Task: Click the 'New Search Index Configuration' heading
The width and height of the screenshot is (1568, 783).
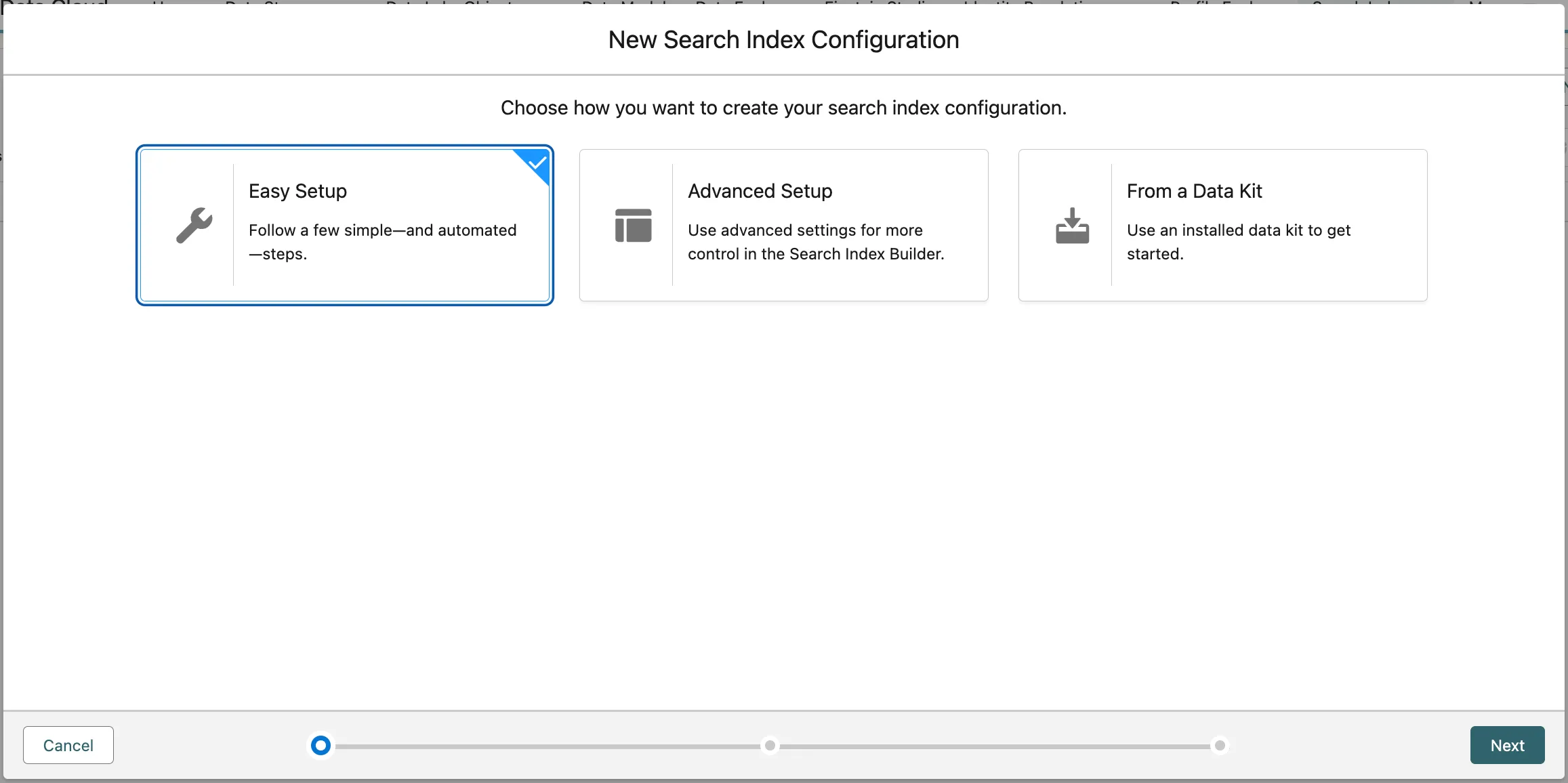Action: (x=783, y=40)
